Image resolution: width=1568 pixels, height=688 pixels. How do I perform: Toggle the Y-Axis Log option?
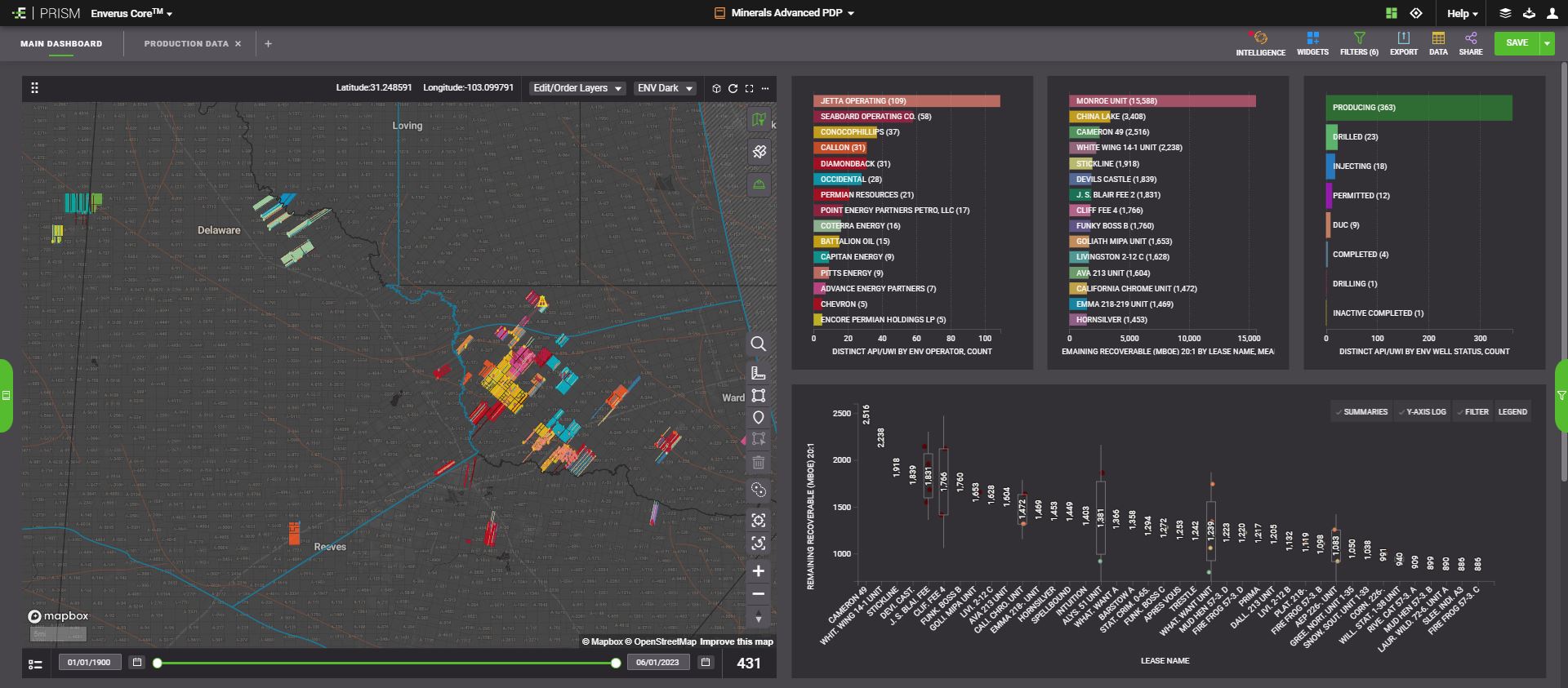[x=1422, y=412]
